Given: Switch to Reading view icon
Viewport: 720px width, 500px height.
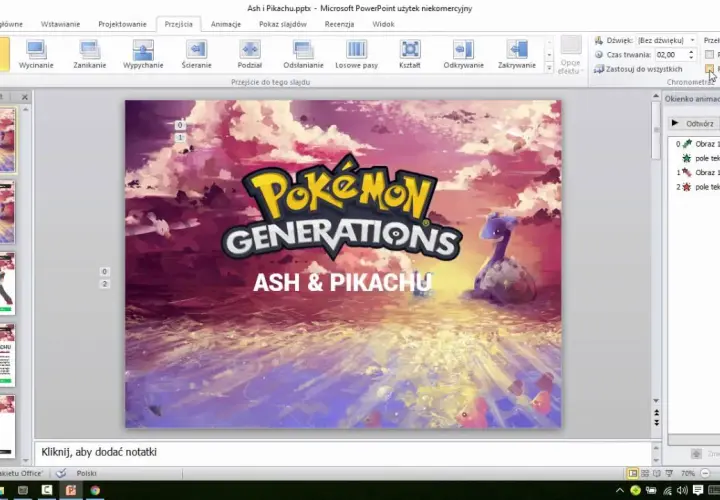Looking at the screenshot, I should pyautogui.click(x=657, y=473).
